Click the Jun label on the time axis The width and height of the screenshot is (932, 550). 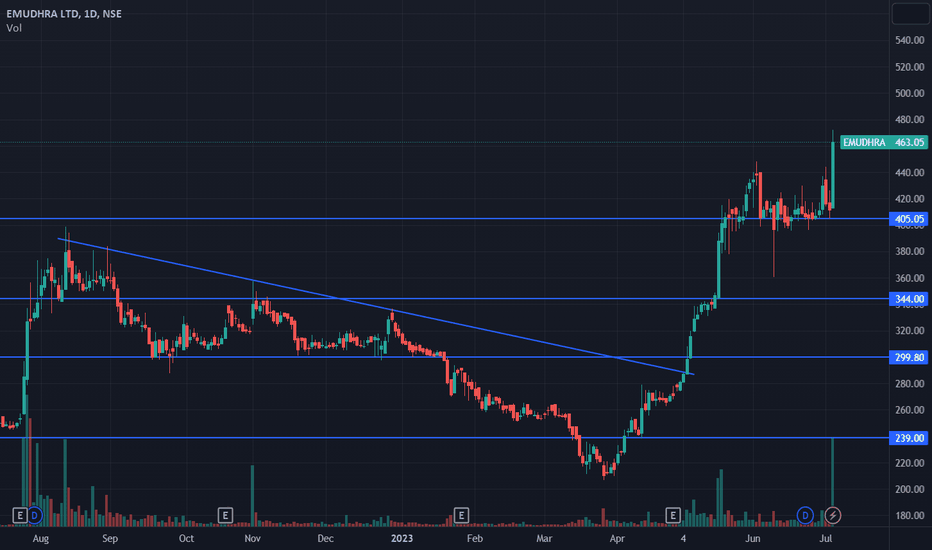pyautogui.click(x=752, y=538)
